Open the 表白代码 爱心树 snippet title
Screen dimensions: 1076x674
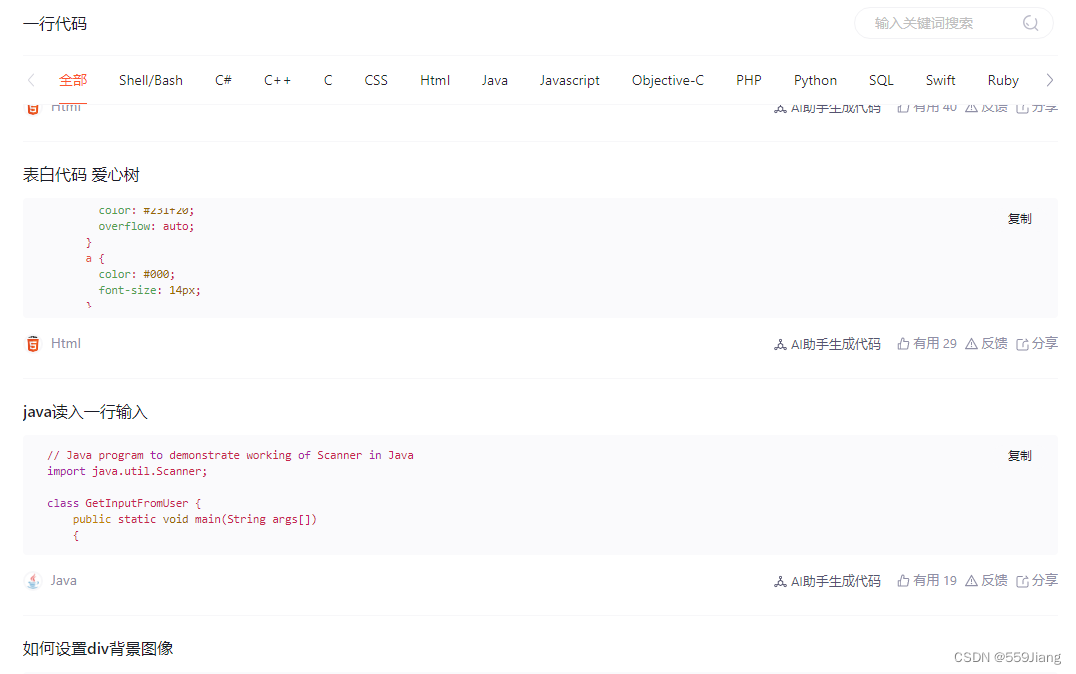pyautogui.click(x=81, y=175)
